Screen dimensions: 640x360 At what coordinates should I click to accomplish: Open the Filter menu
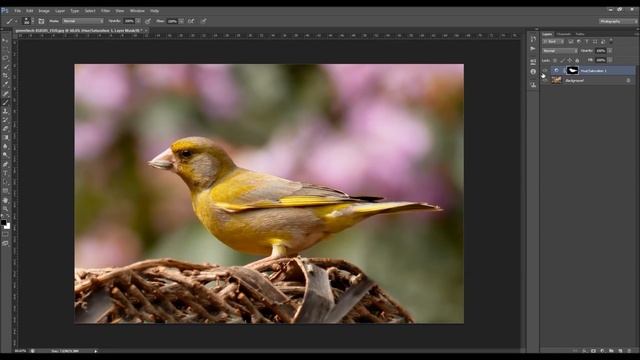[x=105, y=11]
